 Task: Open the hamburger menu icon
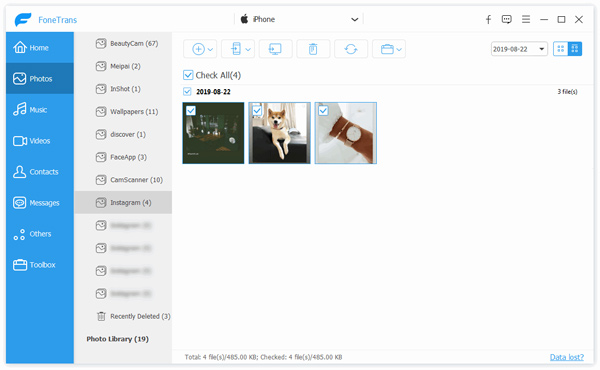click(526, 19)
